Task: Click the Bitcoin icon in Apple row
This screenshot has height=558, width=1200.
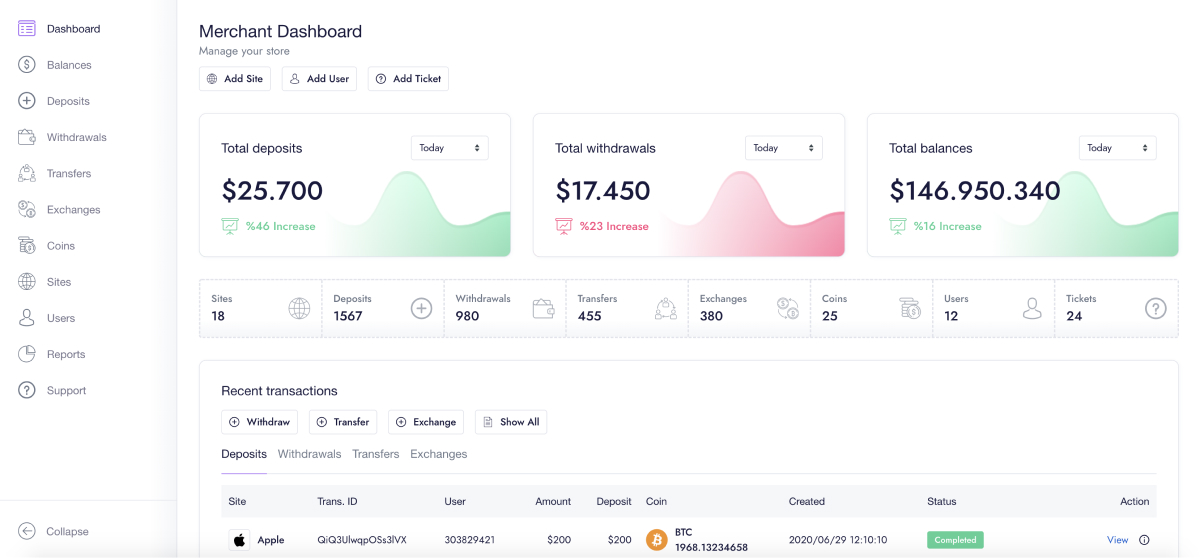Action: click(x=657, y=540)
